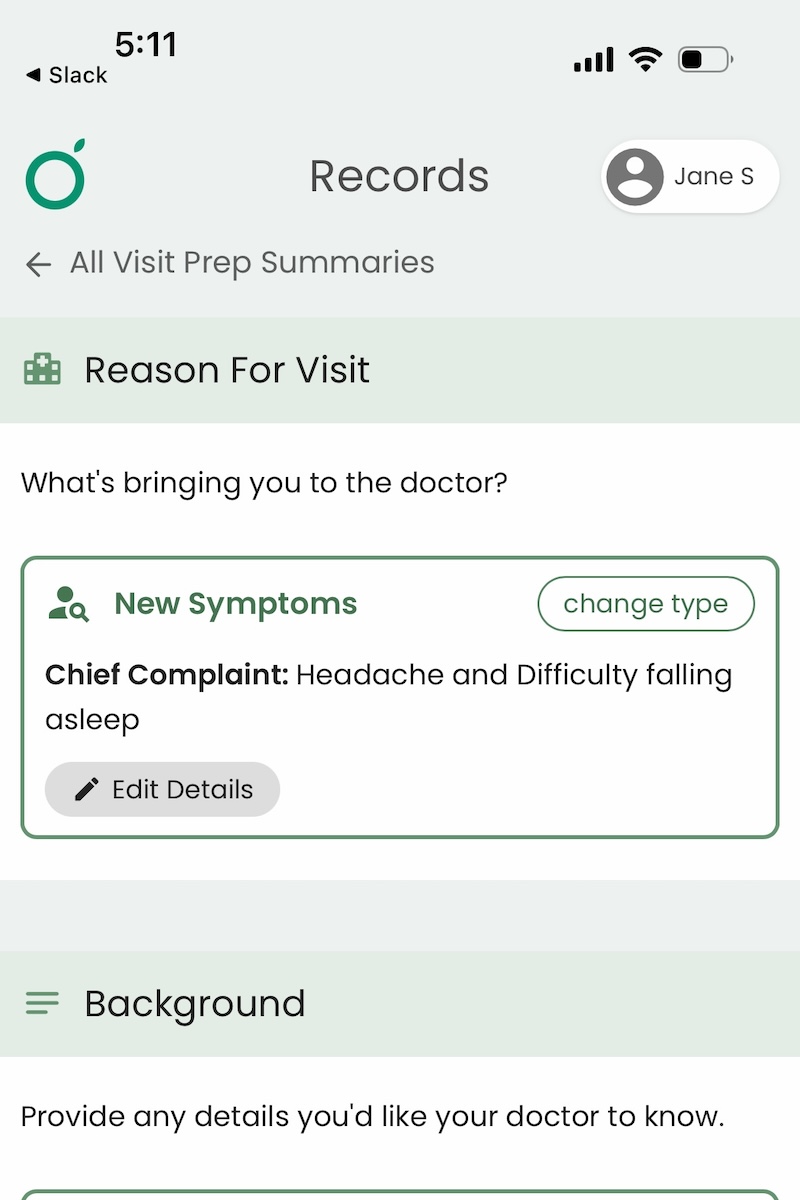Tap the pencil icon in Edit Details
800x1200 pixels.
coord(87,790)
